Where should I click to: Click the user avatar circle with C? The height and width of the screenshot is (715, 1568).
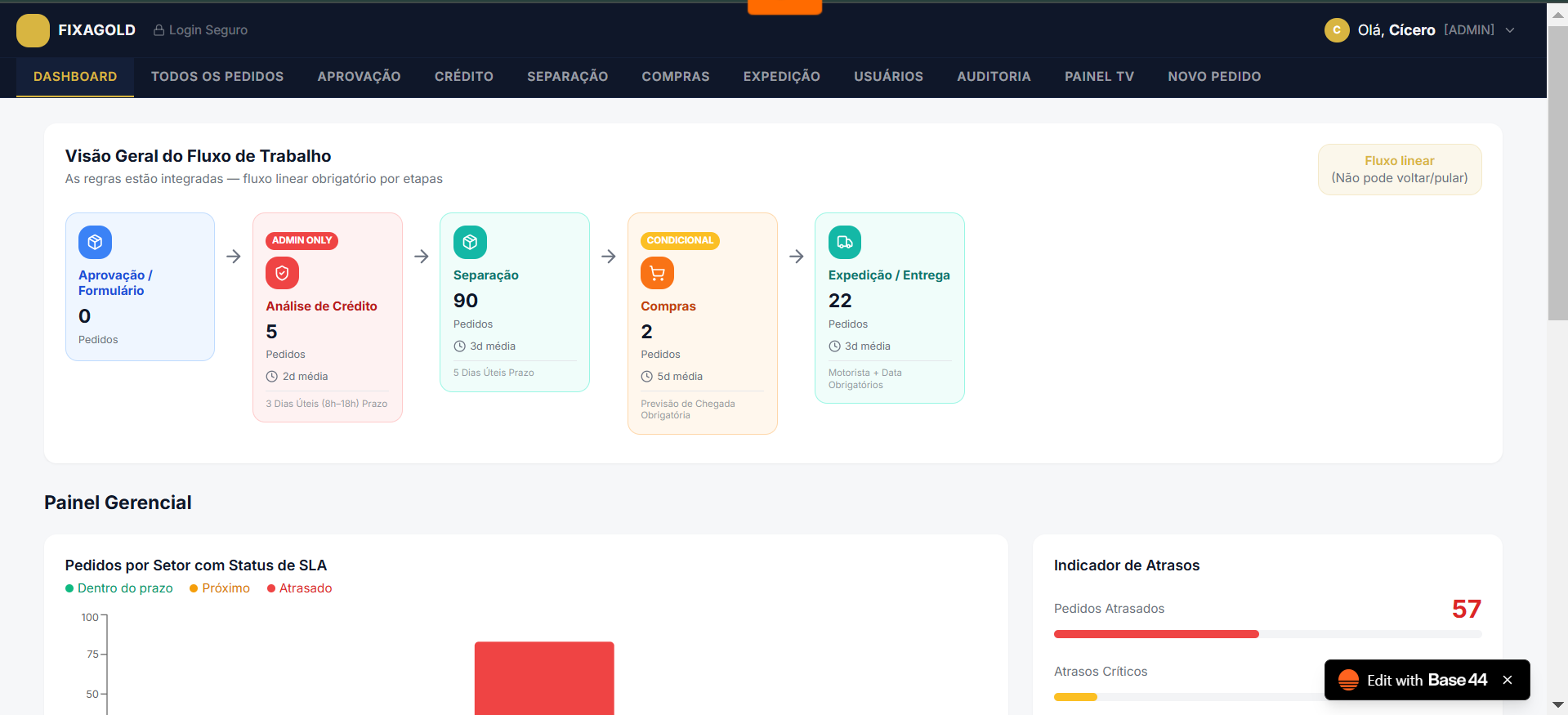pyautogui.click(x=1337, y=30)
